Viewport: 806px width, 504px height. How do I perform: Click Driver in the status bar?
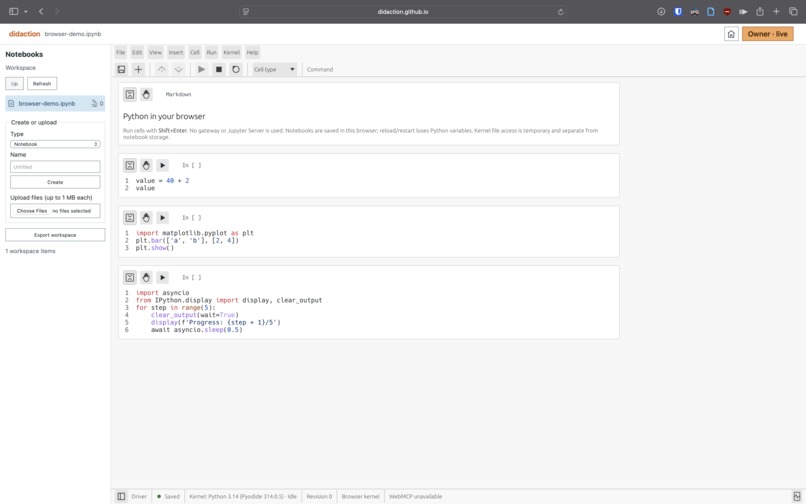139,496
